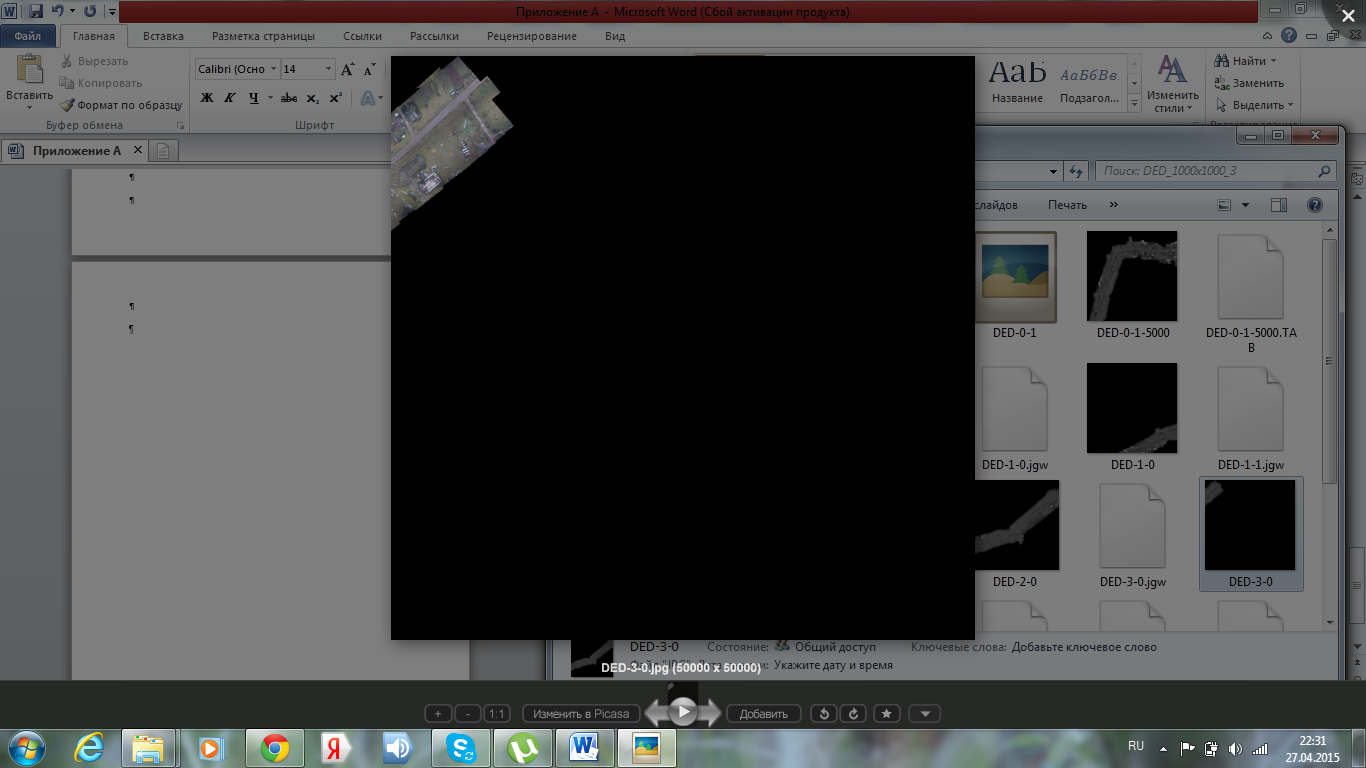Open the Изменить стили menu
The height and width of the screenshot is (768, 1366).
[1172, 84]
